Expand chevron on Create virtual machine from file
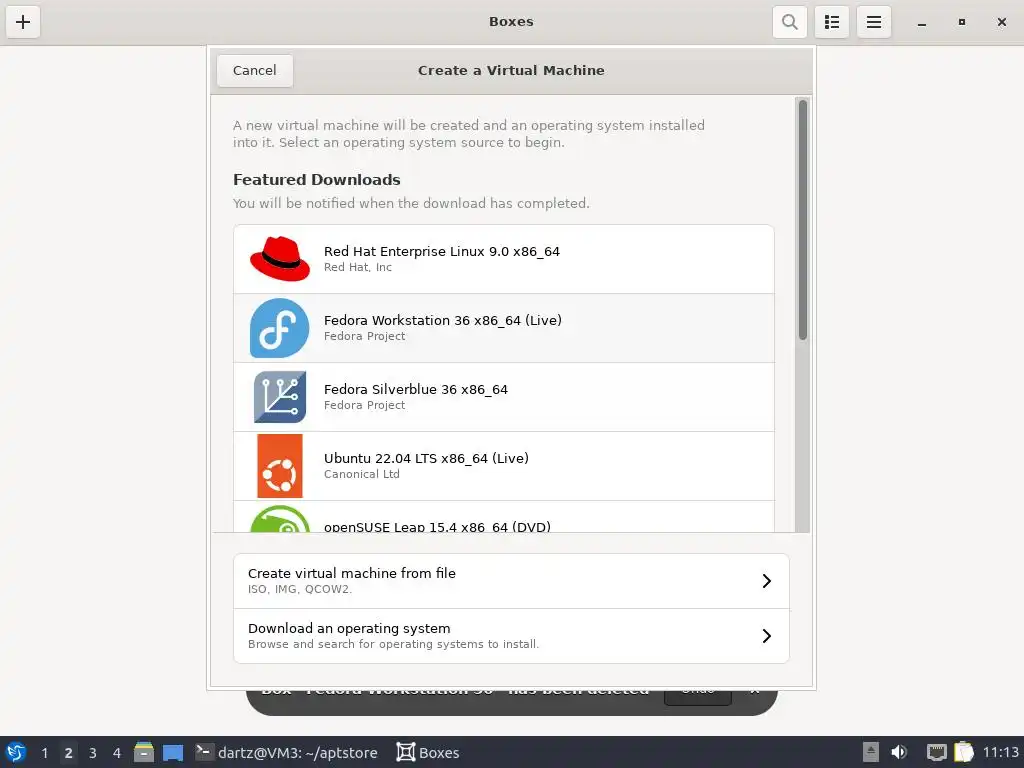 [767, 581]
